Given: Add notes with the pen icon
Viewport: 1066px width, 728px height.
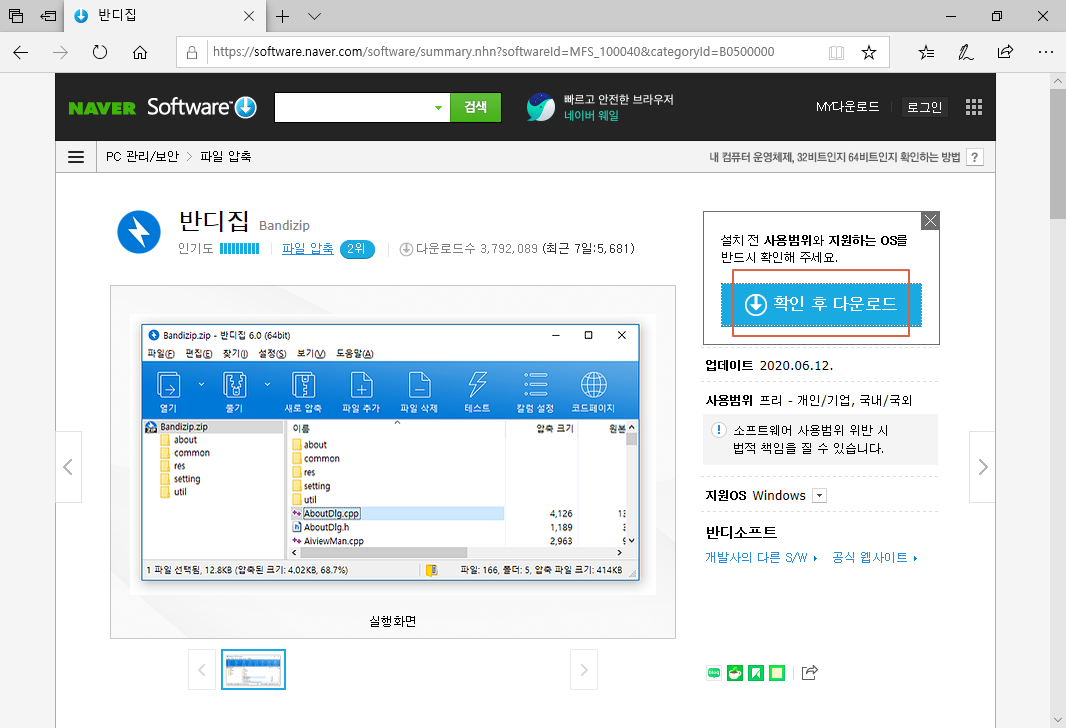Looking at the screenshot, I should click(965, 52).
